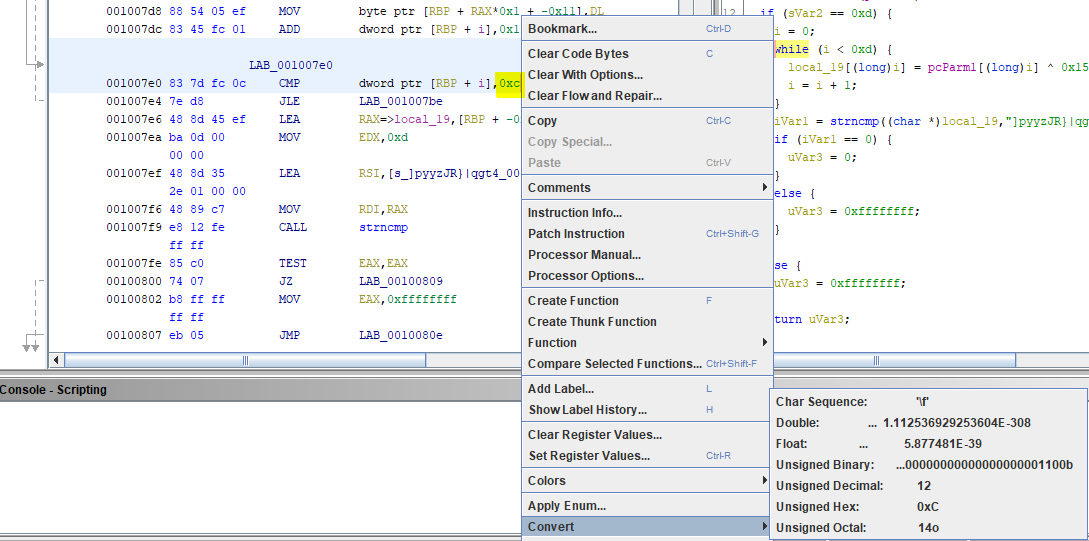Select Create Function menu item
Screen dimensions: 1089x541
pos(647,301)
